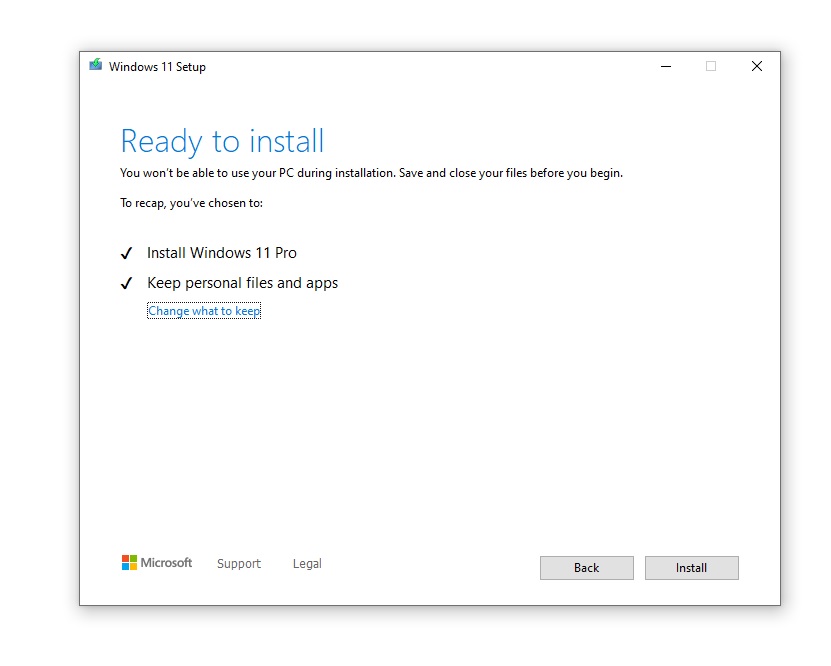The image size is (831, 666).
Task: Close the Windows 11 Setup window
Action: tap(757, 66)
